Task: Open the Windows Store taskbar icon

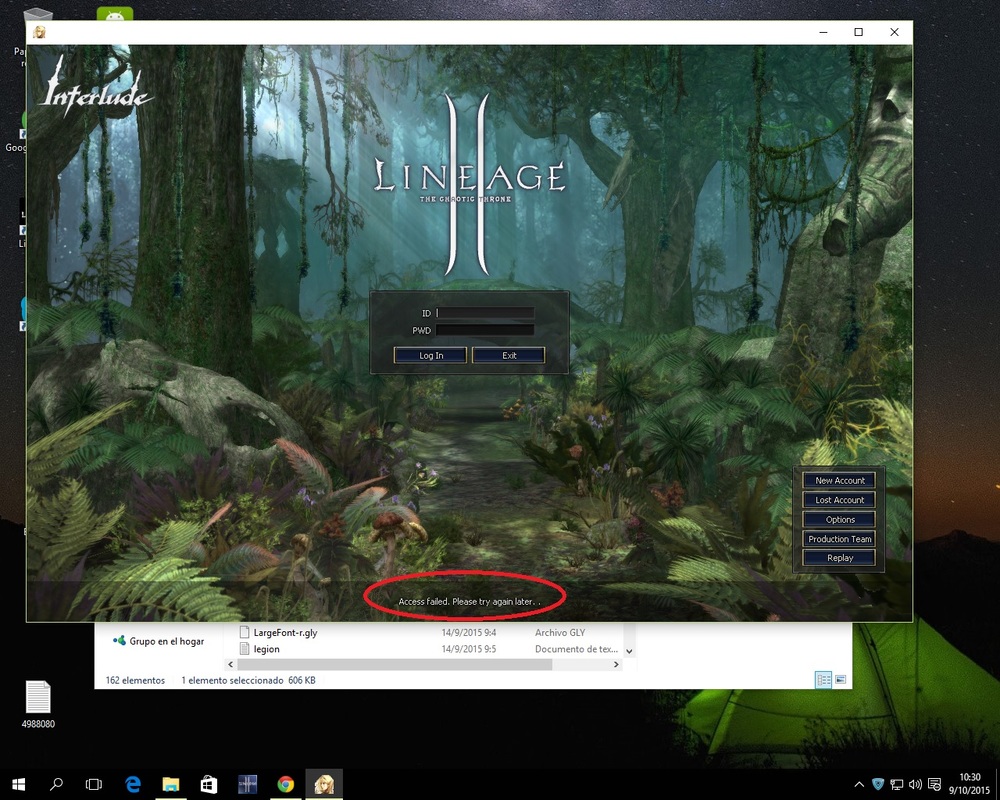Action: click(x=209, y=784)
